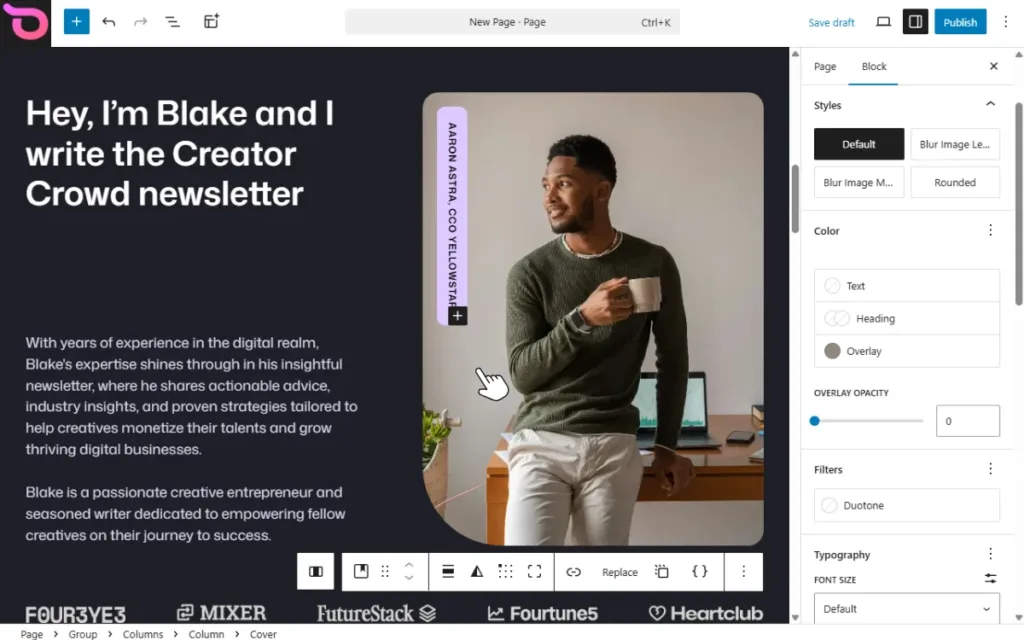The image size is (1024, 640).
Task: Click the Publish button
Action: 959,22
